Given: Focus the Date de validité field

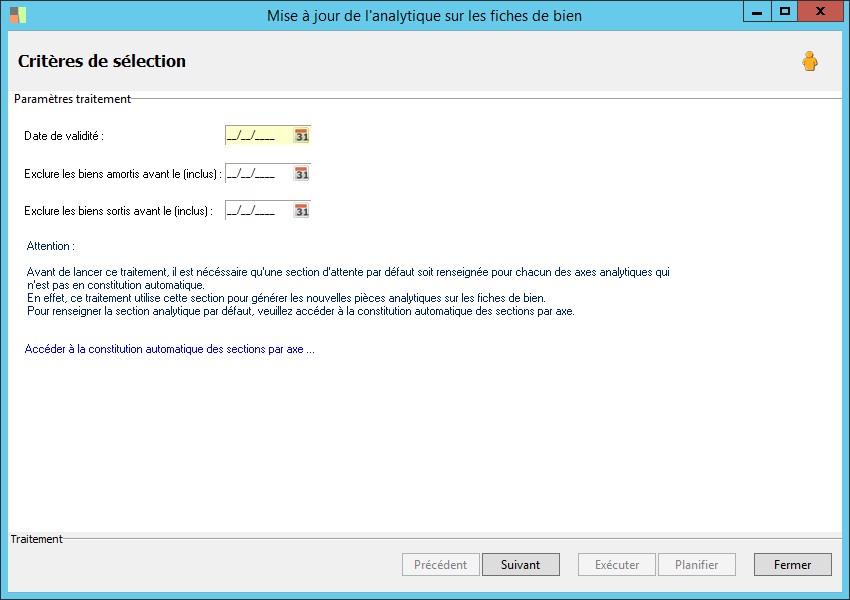Looking at the screenshot, I should [x=258, y=136].
